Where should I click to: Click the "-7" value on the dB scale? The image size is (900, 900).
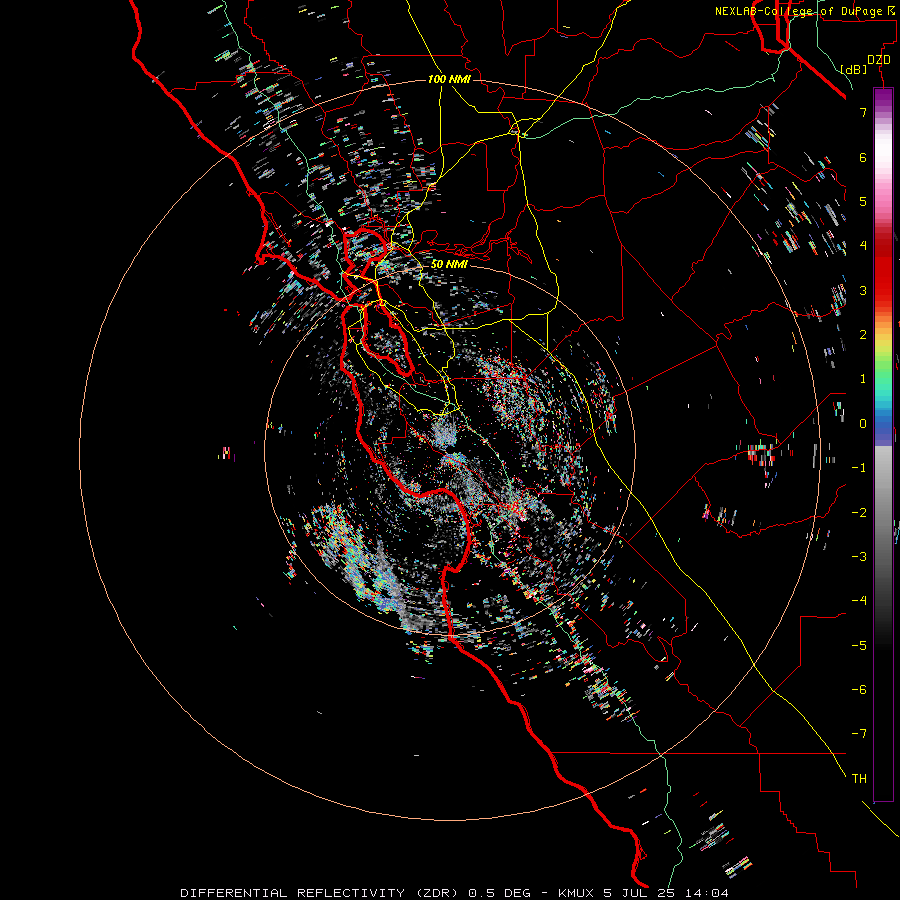coord(859,734)
